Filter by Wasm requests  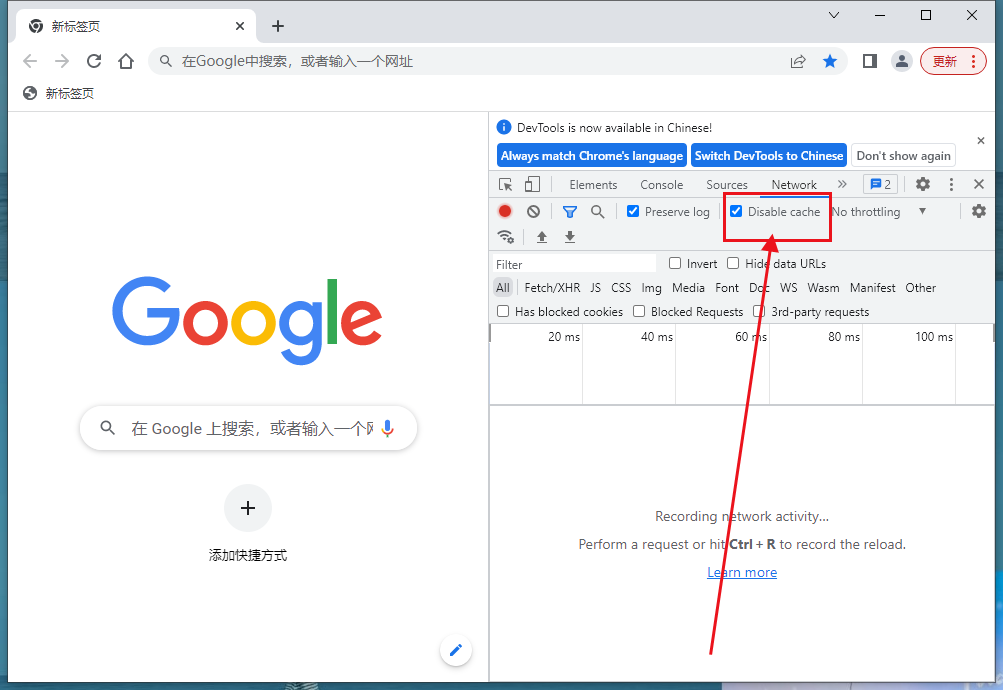[823, 288]
